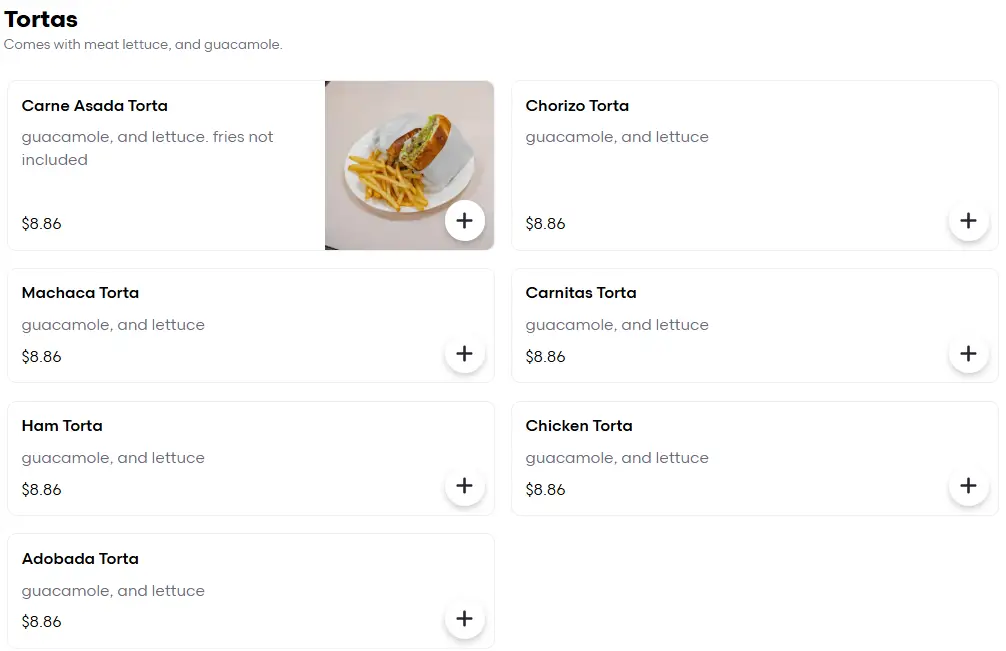Select the Carnitas Torta title

pyautogui.click(x=581, y=293)
